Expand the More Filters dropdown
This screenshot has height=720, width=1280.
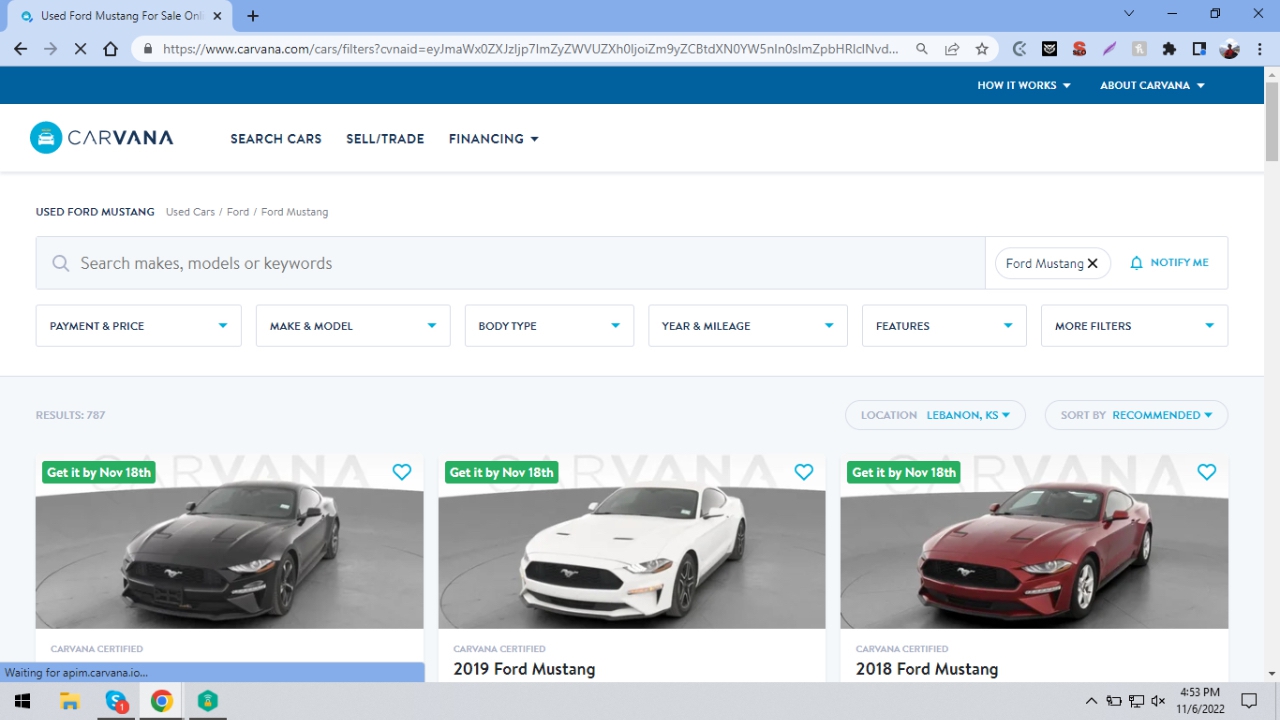tap(1134, 326)
